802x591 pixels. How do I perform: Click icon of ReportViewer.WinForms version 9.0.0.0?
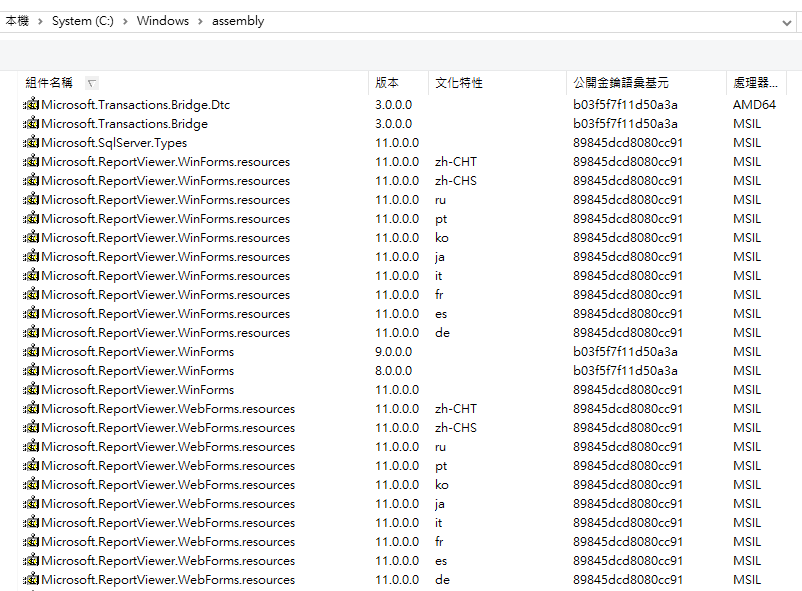[x=31, y=352]
